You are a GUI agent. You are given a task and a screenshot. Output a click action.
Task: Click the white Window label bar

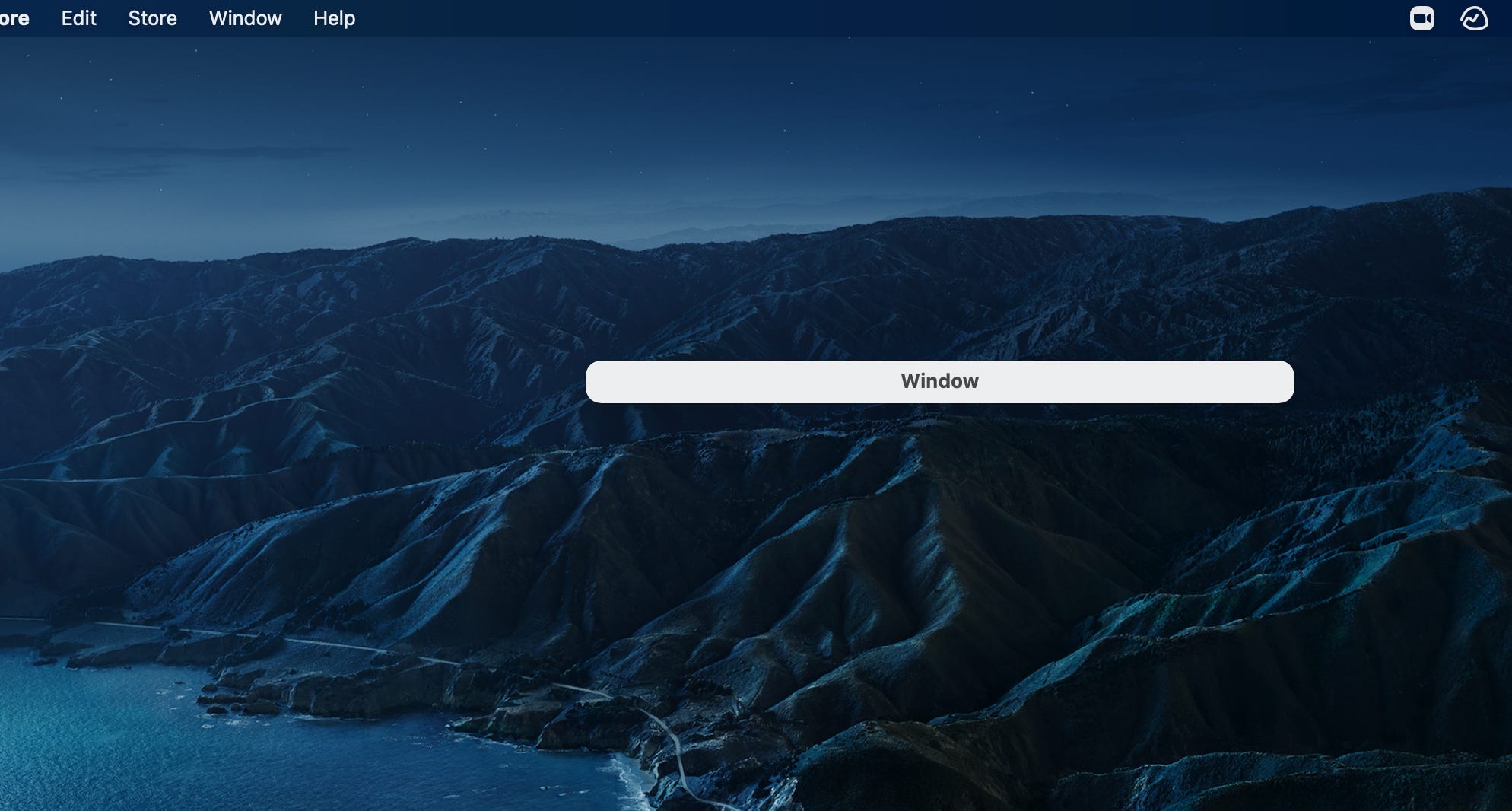[x=939, y=382]
